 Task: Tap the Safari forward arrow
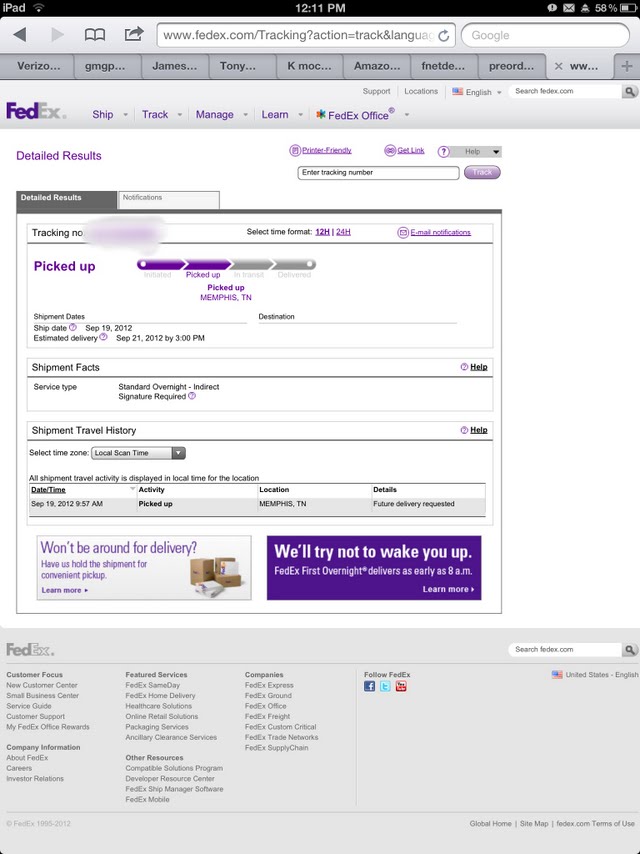click(57, 35)
